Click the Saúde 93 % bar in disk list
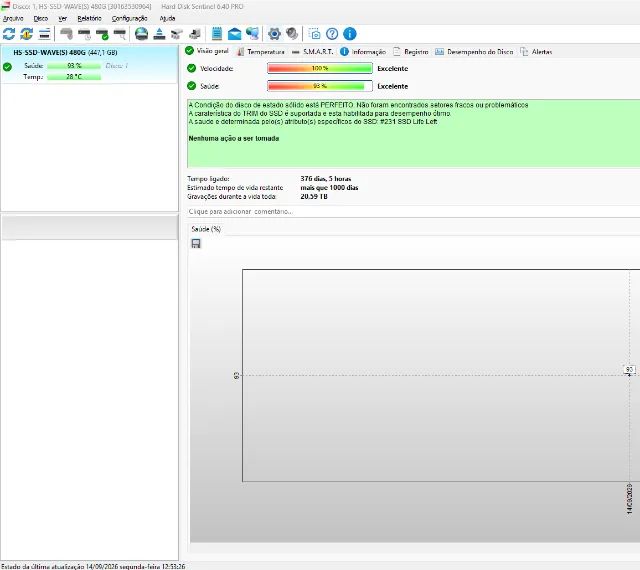Viewport: 640px width, 570px height. pos(74,66)
